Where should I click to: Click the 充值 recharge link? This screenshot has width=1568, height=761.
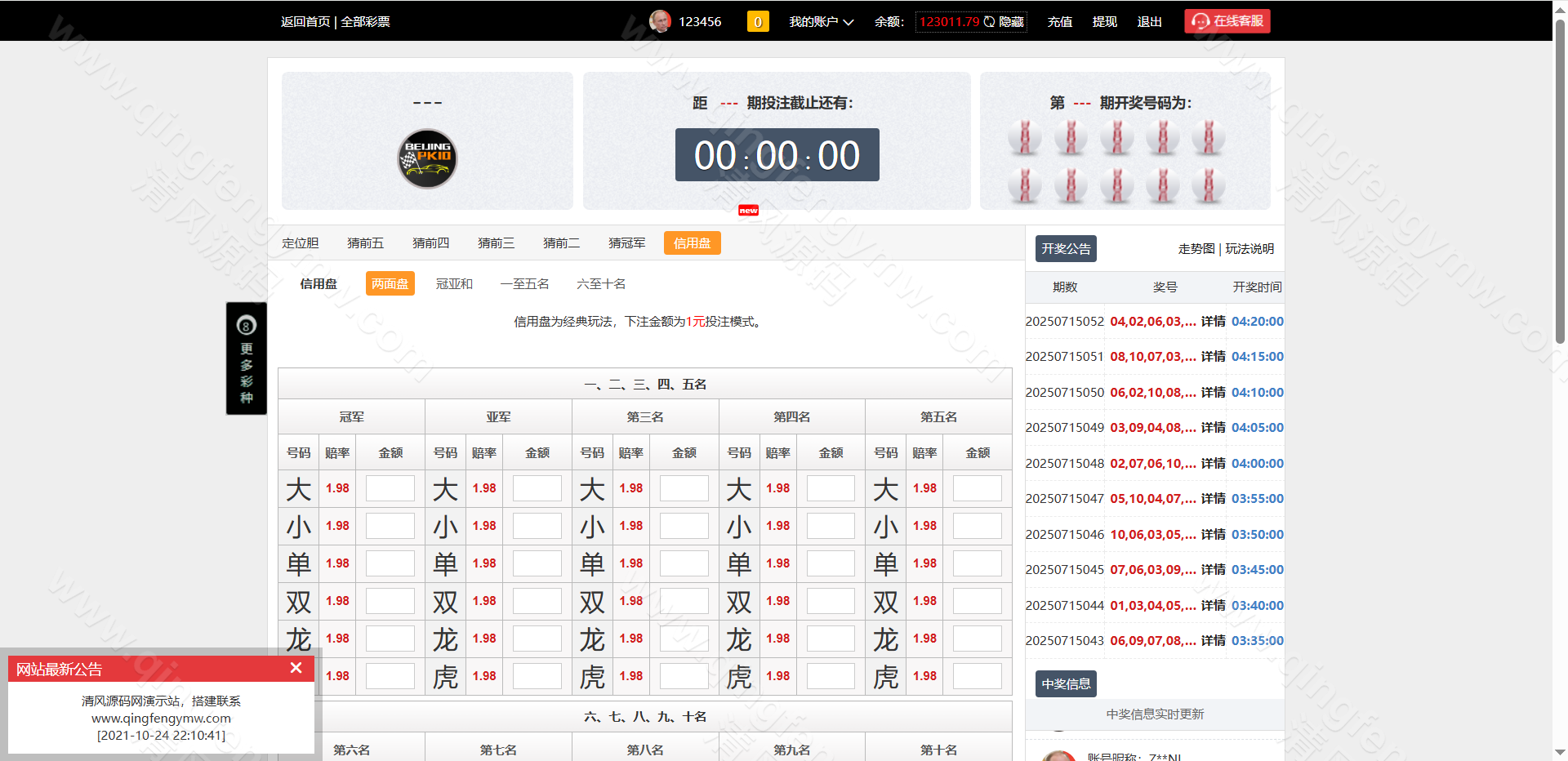pyautogui.click(x=1059, y=22)
